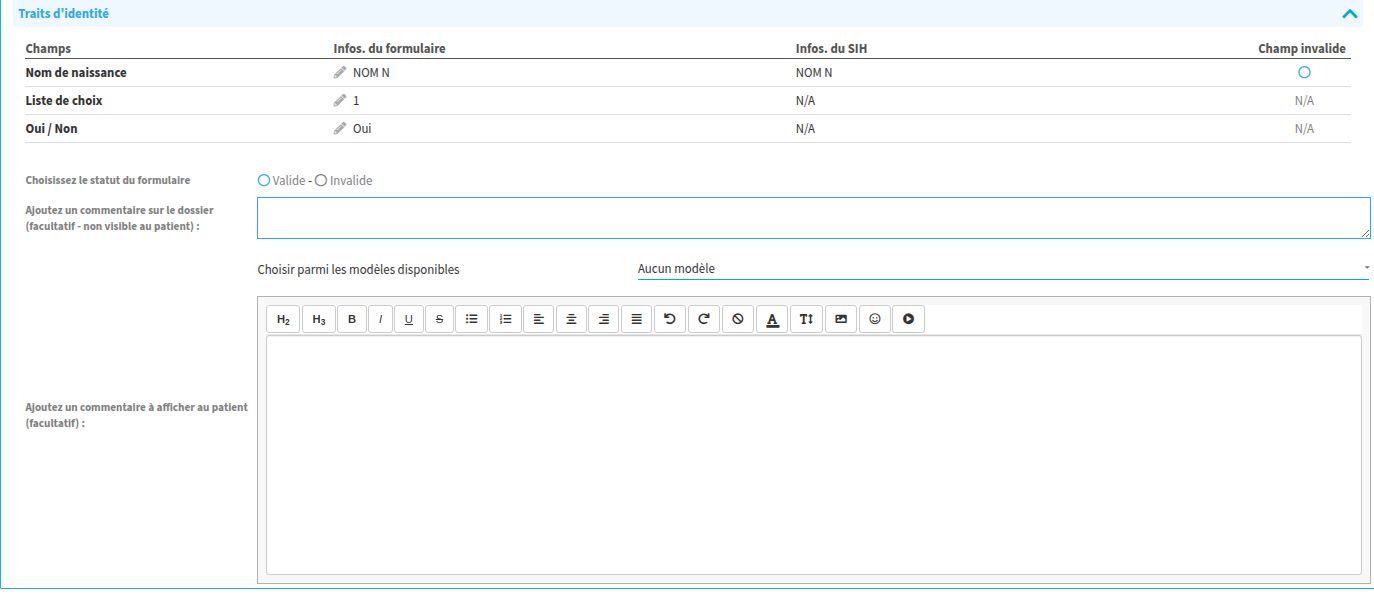Click the internal dossier comment text field
The width and height of the screenshot is (1374, 602).
point(813,218)
